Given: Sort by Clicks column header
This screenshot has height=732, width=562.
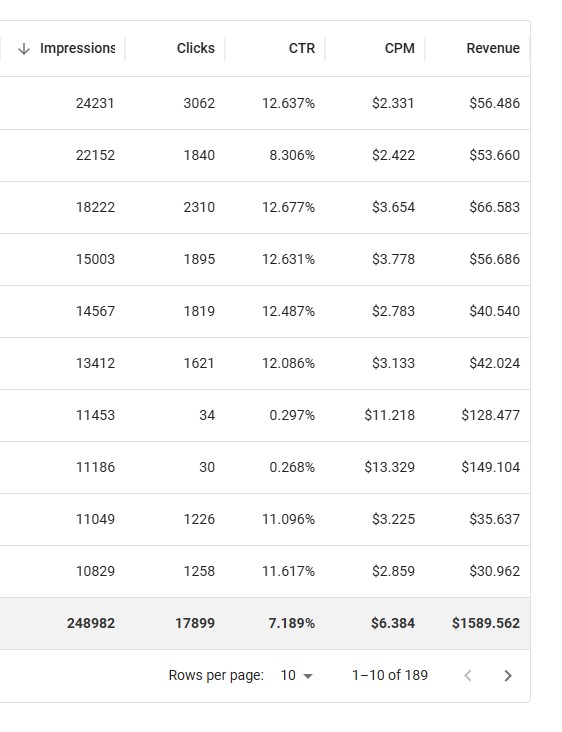Looking at the screenshot, I should point(196,49).
